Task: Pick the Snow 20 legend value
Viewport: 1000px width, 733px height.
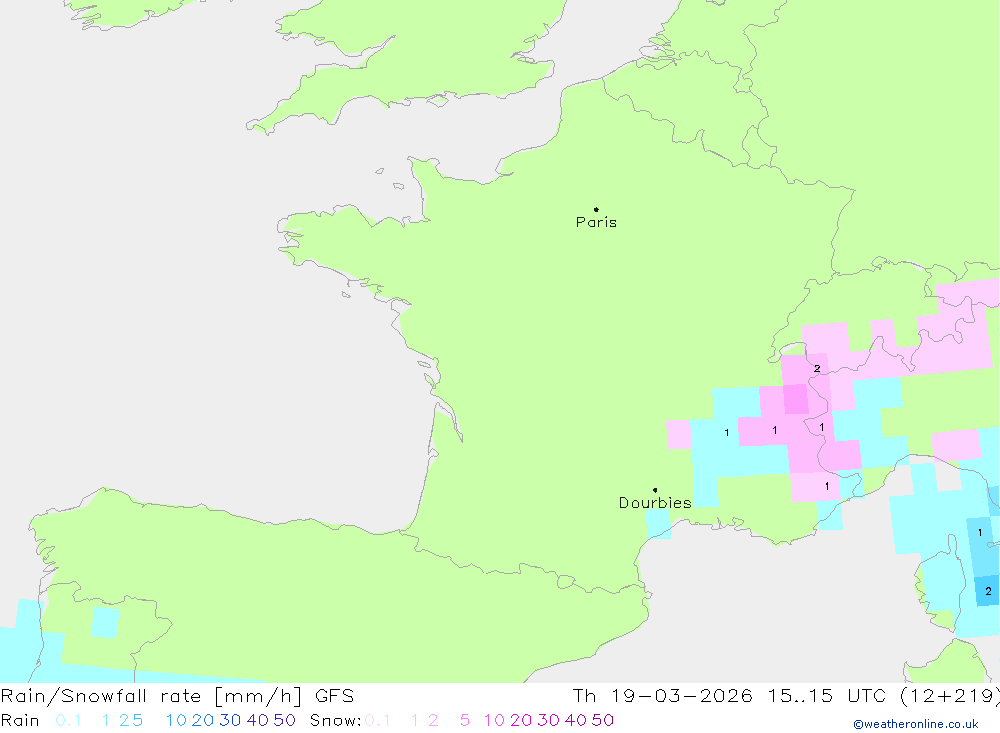Action: [x=521, y=720]
